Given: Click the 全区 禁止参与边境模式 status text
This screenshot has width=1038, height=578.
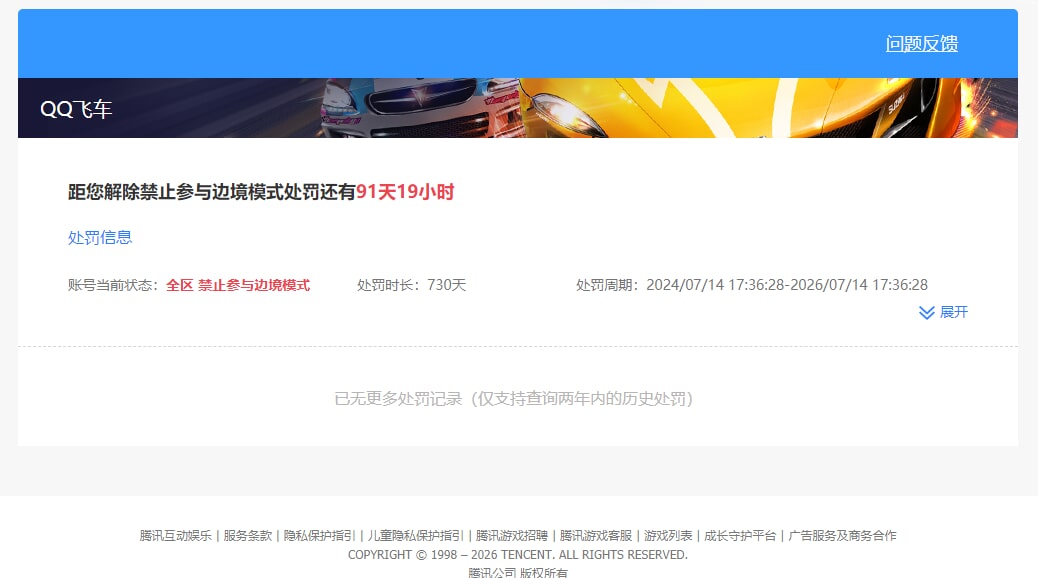Looking at the screenshot, I should [238, 285].
